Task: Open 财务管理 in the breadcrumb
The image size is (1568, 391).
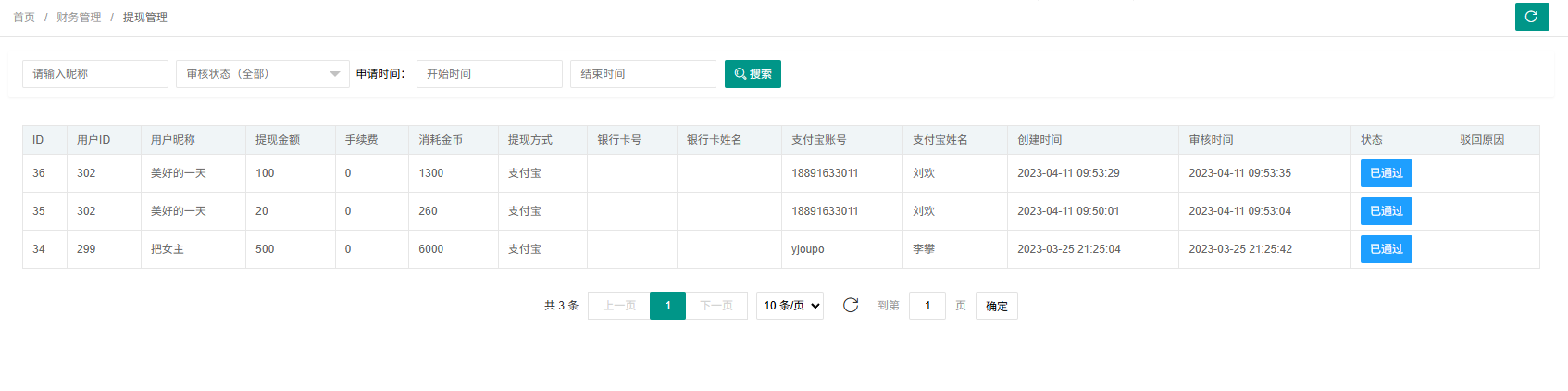Action: click(79, 18)
